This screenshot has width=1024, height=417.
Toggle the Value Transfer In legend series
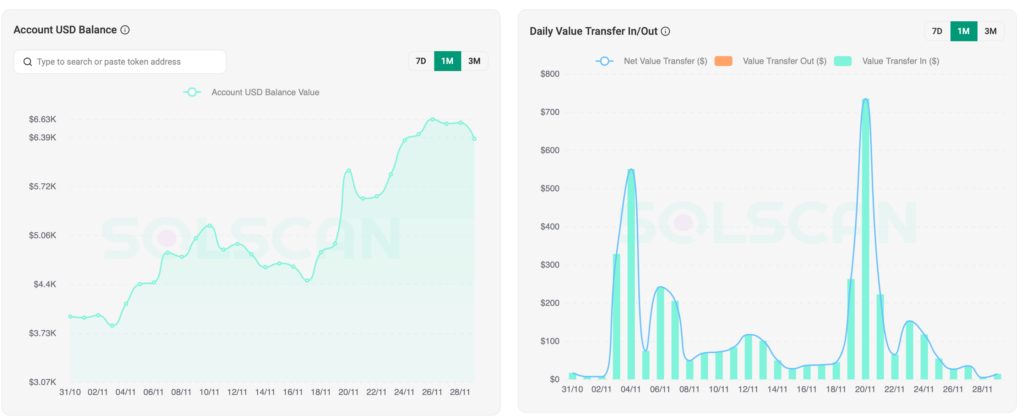click(899, 61)
